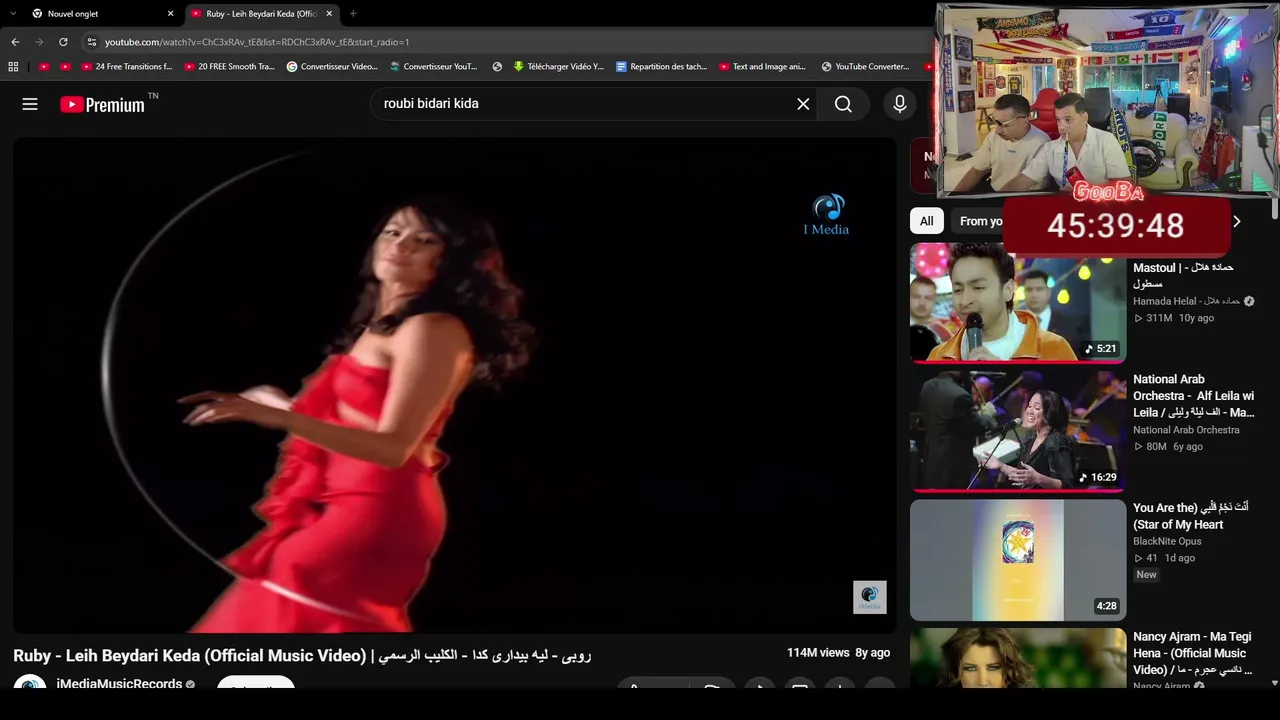Open the 24 Free Transitions bookmark
Viewport: 1280px width, 720px height.
127,67
